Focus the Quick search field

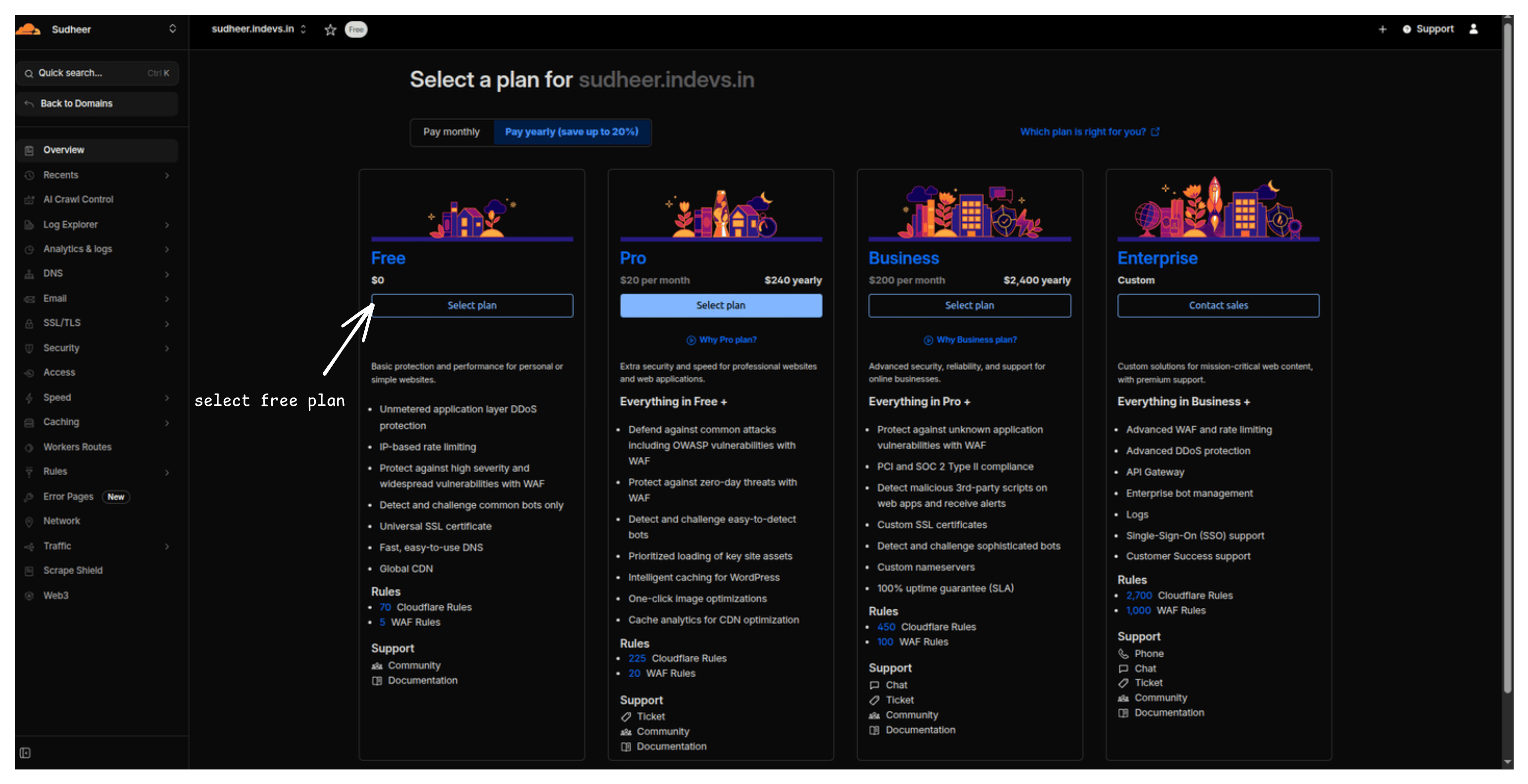98,74
